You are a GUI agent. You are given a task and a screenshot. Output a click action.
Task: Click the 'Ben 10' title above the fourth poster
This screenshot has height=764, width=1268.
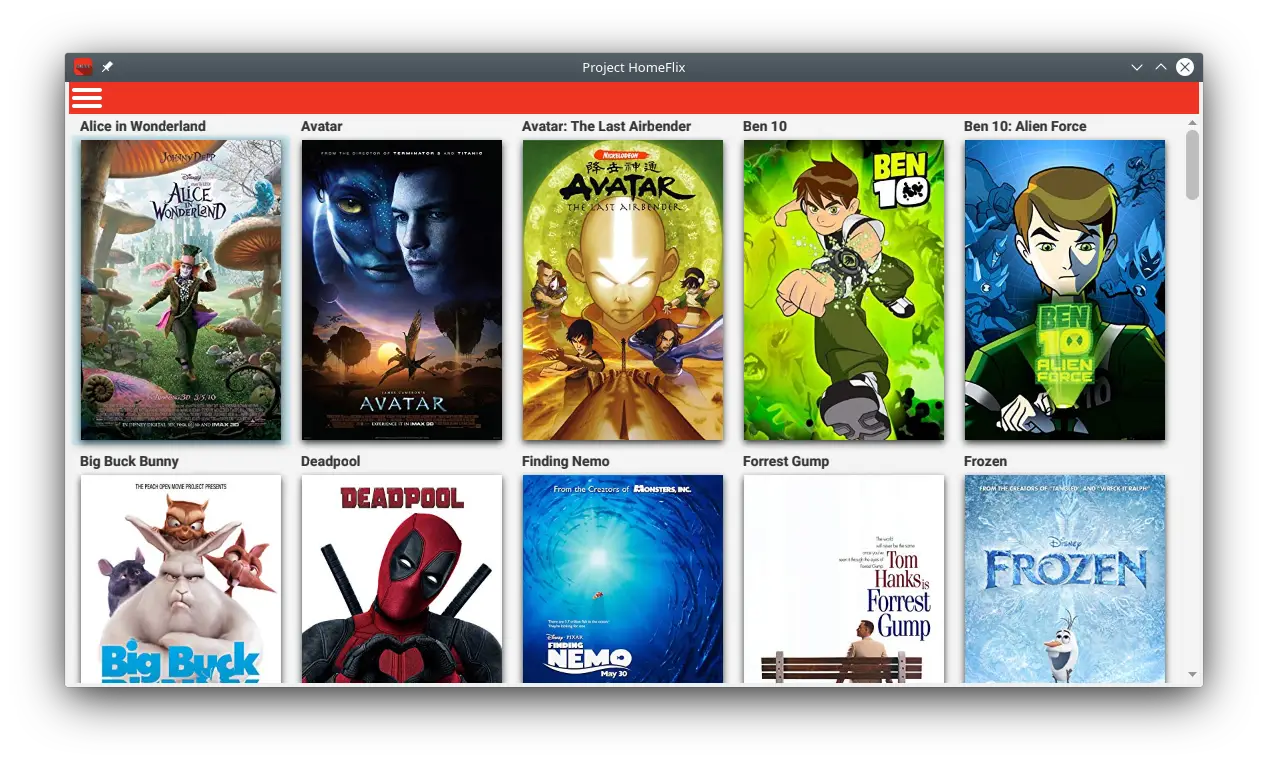click(x=765, y=126)
